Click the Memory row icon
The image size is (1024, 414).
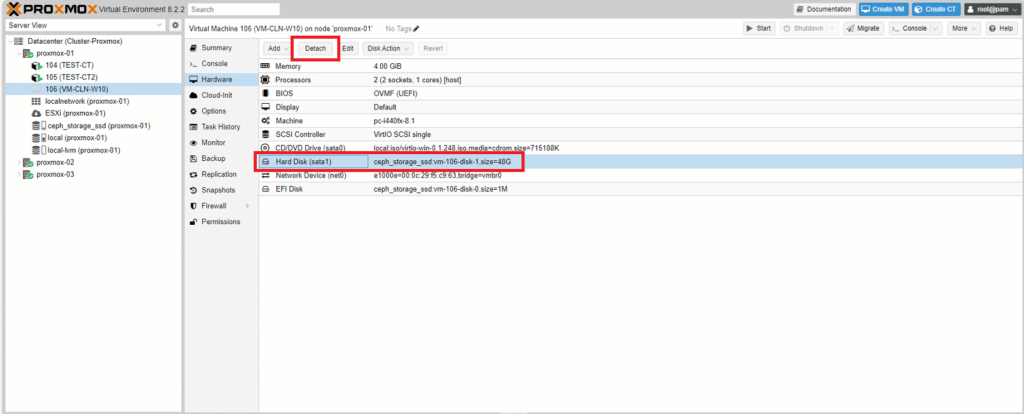click(x=265, y=67)
